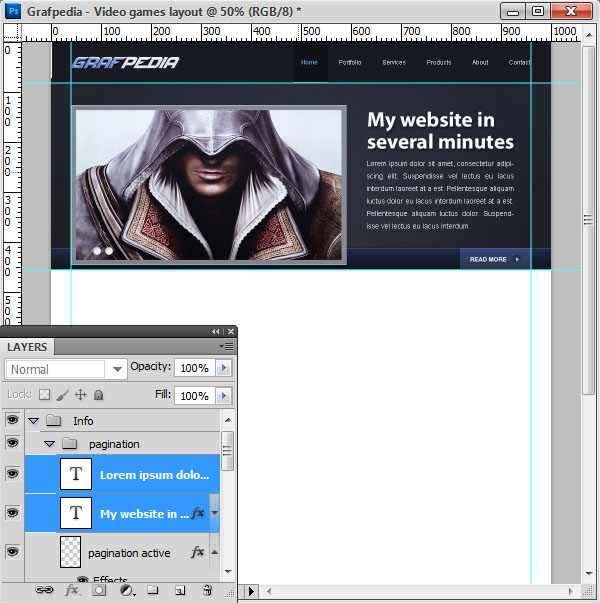Create new fill or adjustment layer
This screenshot has height=603, width=600.
127,590
